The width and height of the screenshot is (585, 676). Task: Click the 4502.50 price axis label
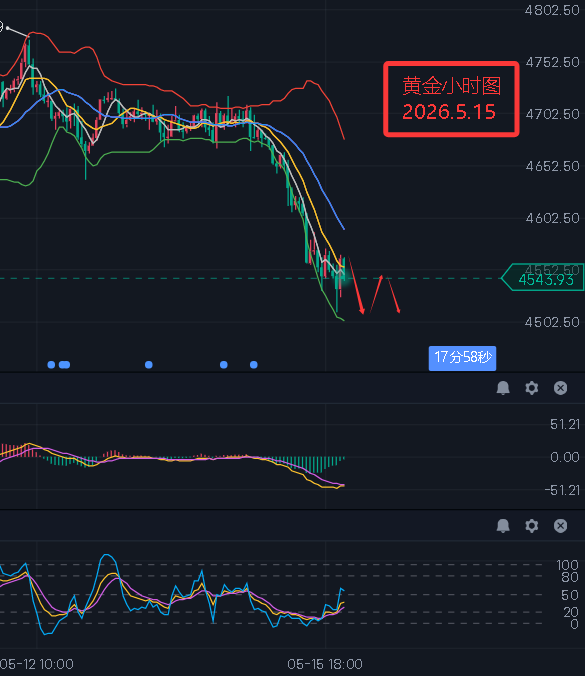pyautogui.click(x=552, y=322)
